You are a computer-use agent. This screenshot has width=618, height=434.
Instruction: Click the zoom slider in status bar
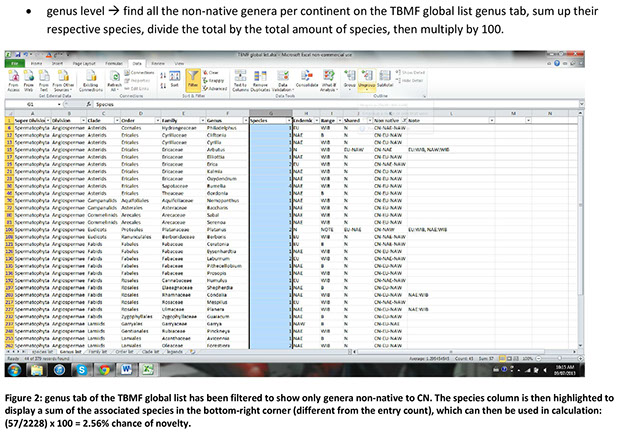click(x=558, y=359)
